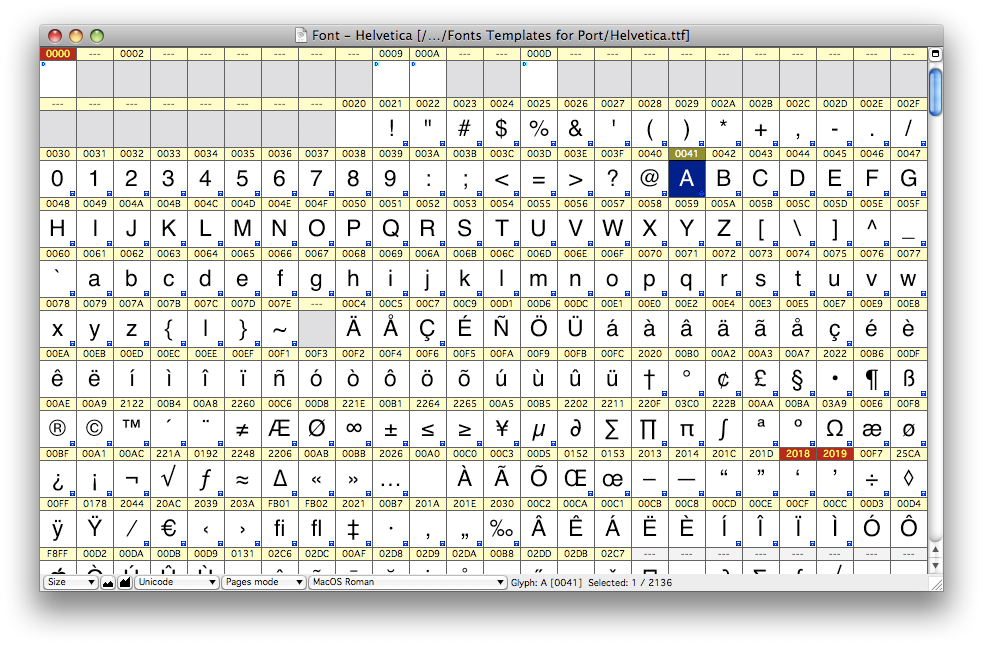Select the summation glyph cell 2211
Image resolution: width=983 pixels, height=646 pixels.
pyautogui.click(x=612, y=428)
